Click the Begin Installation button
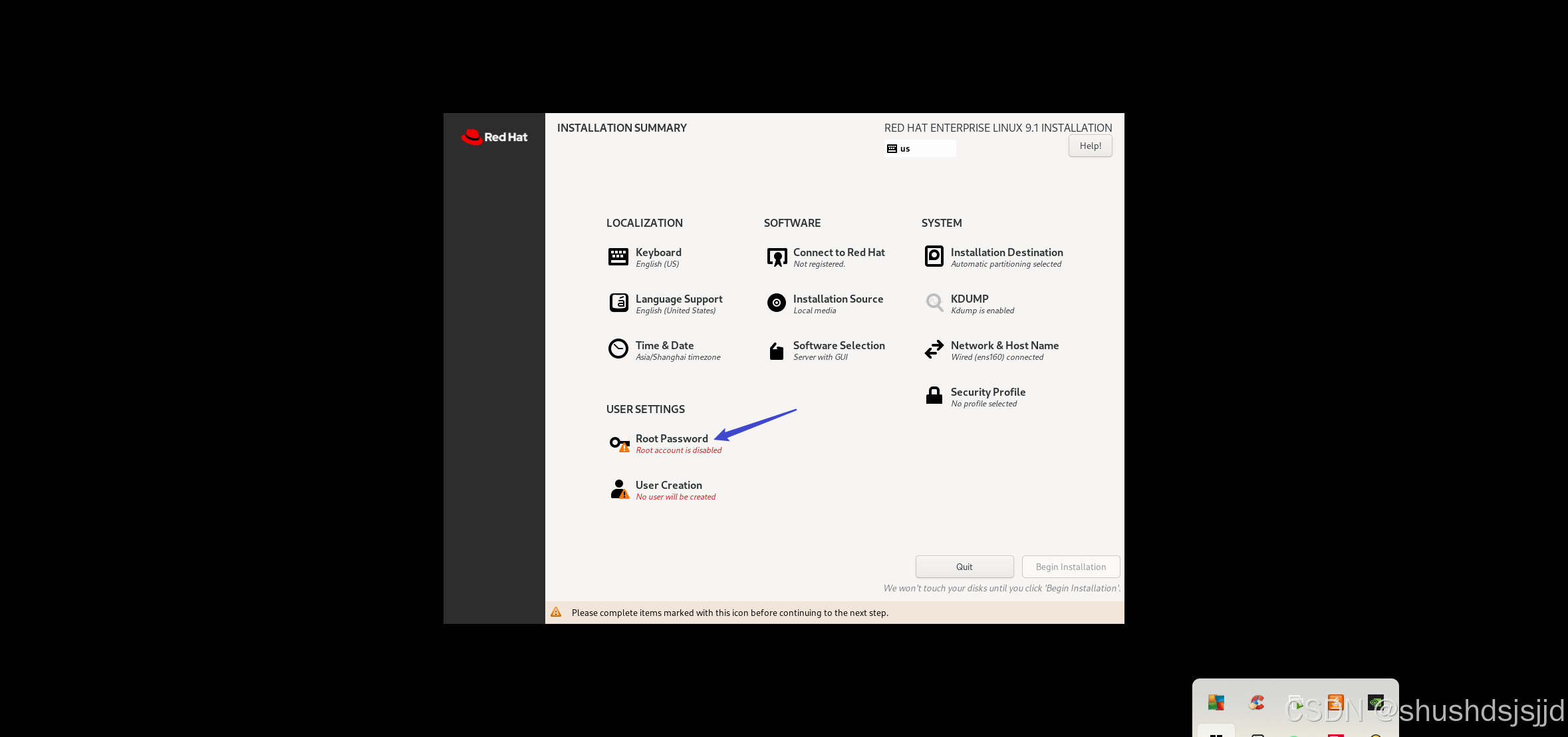 (1071, 567)
